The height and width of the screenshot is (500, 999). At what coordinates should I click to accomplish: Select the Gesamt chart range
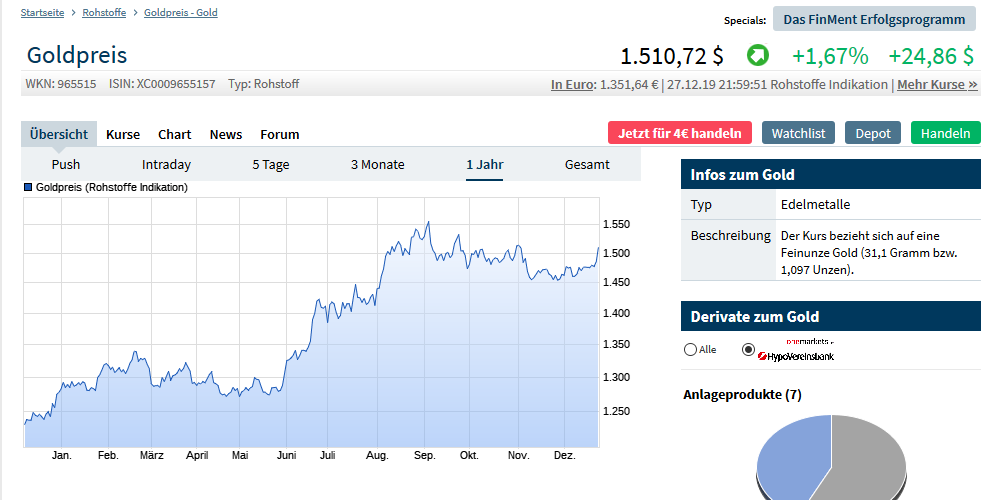click(x=587, y=164)
